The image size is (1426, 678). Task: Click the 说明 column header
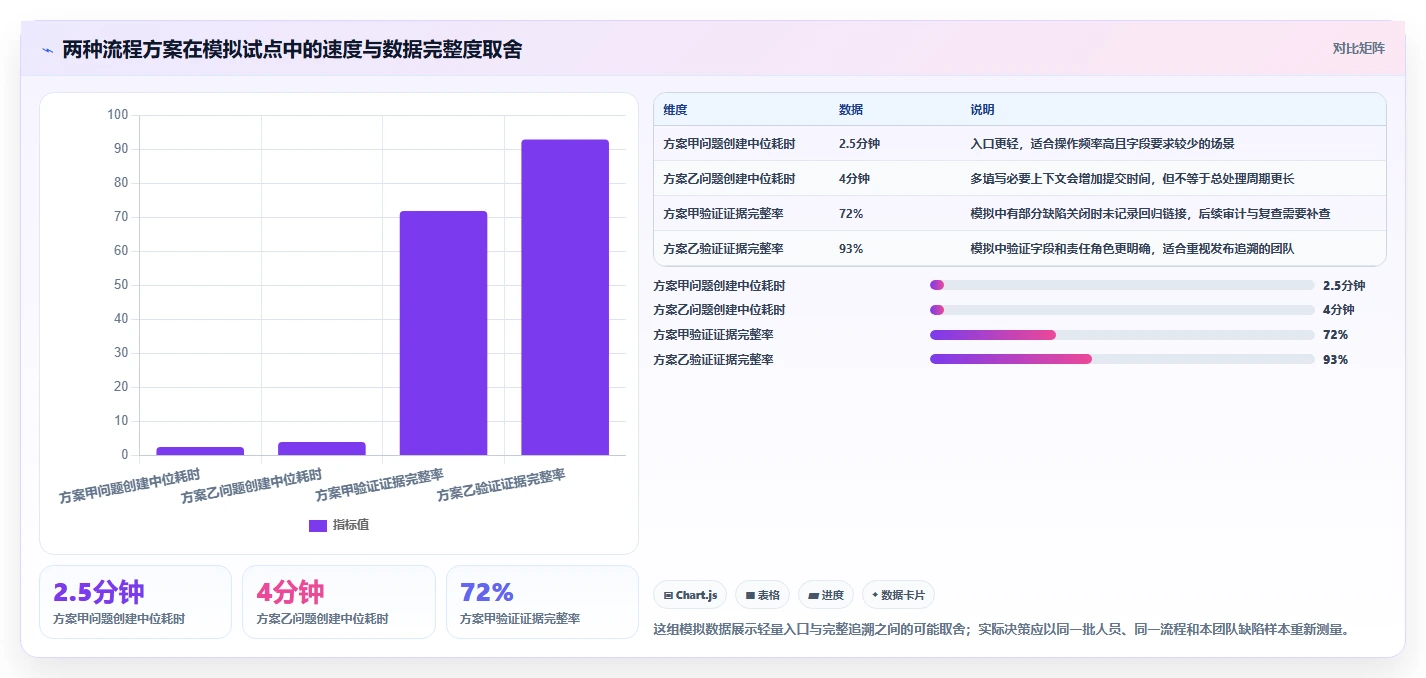[x=982, y=110]
